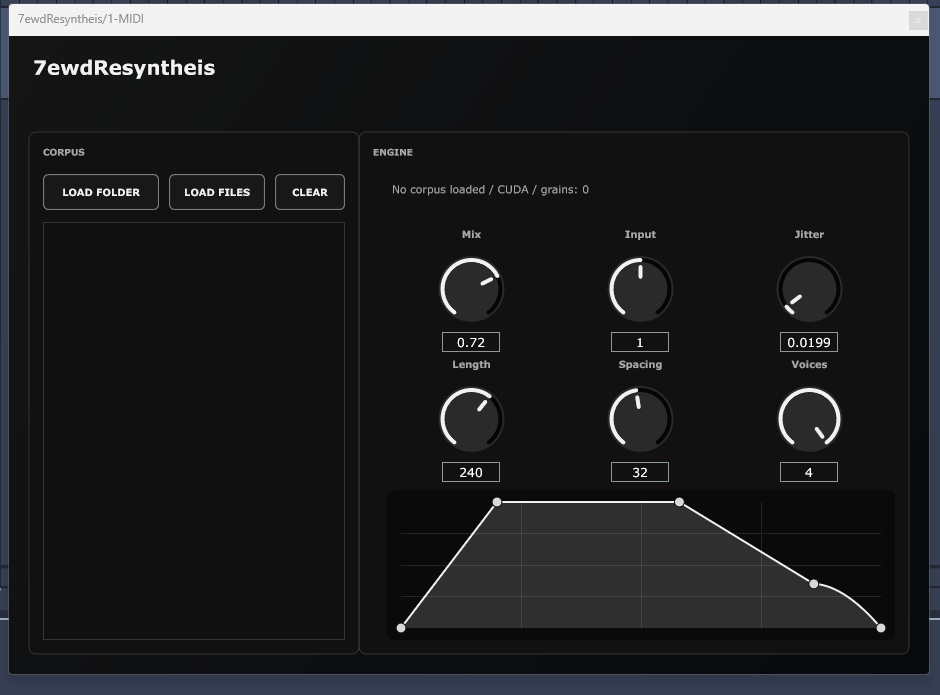Select the Mix value field showing 0.72
Screen dimensions: 940x695
(471, 342)
